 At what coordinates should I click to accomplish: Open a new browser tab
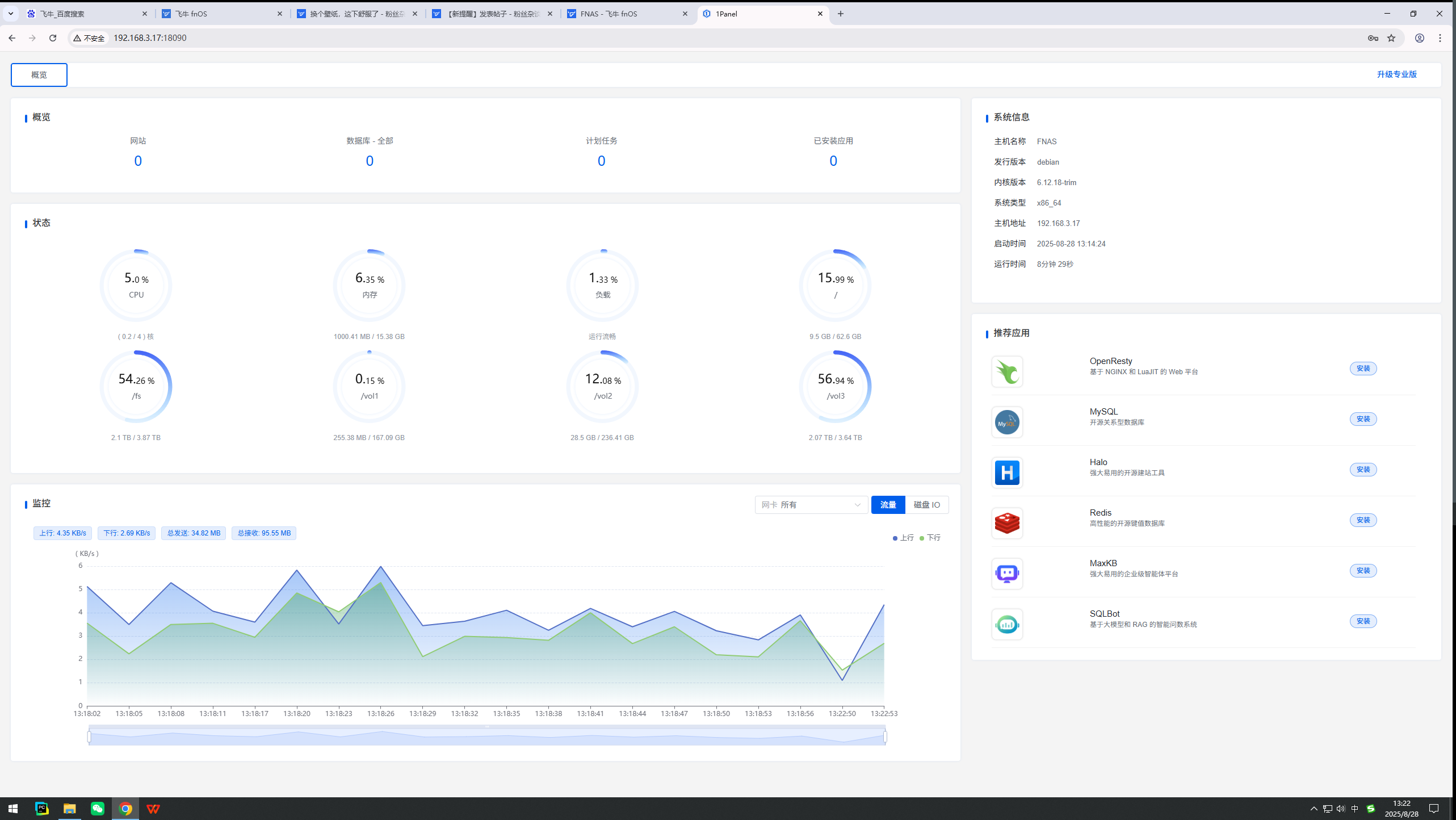[x=841, y=14]
